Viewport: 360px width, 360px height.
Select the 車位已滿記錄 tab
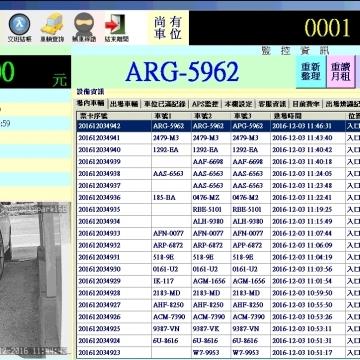pos(164,104)
